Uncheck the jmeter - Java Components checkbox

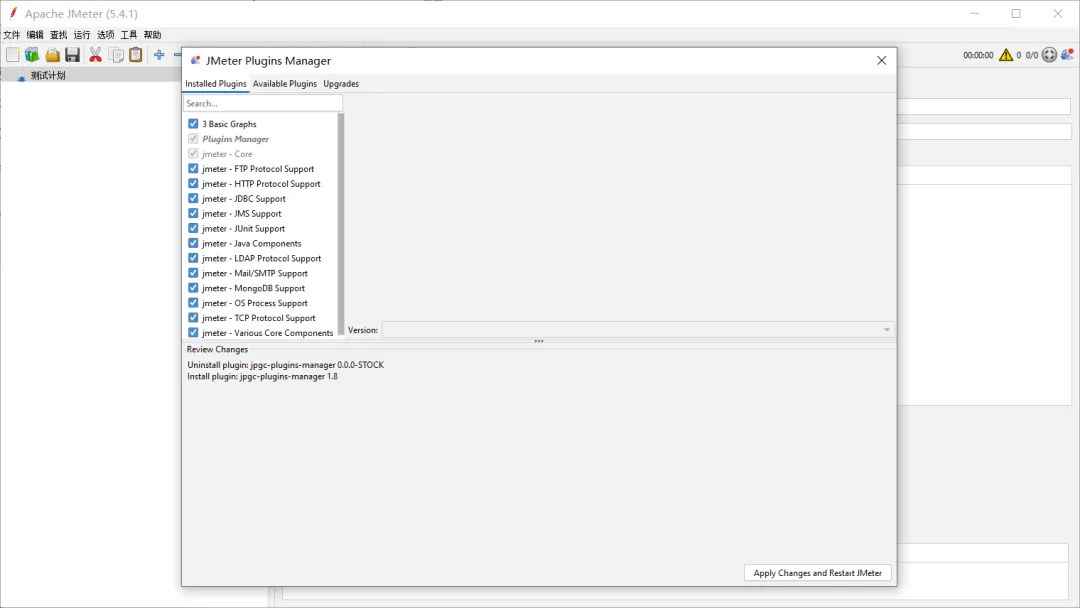coord(193,243)
